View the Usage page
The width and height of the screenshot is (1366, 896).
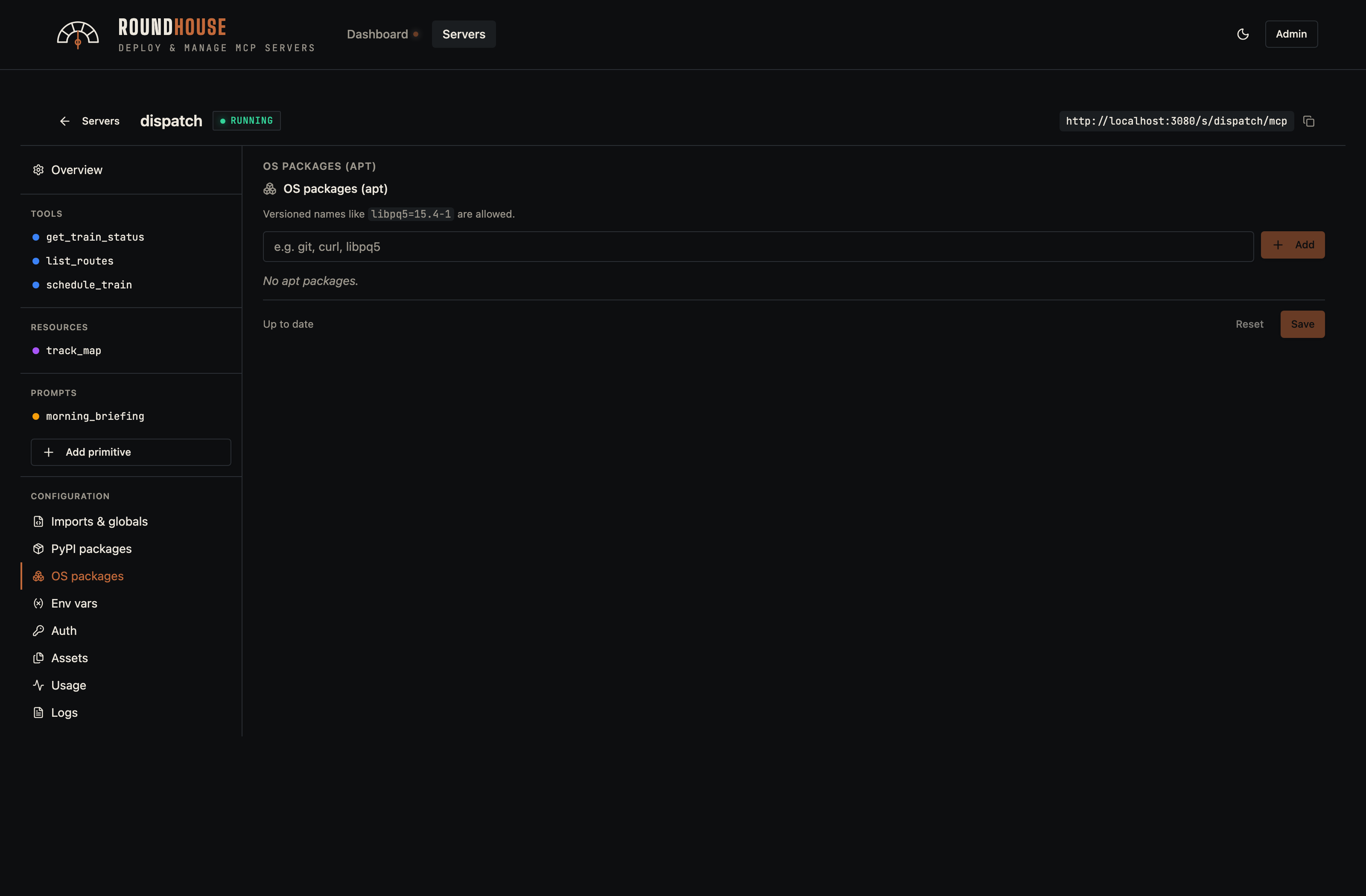pyautogui.click(x=131, y=685)
